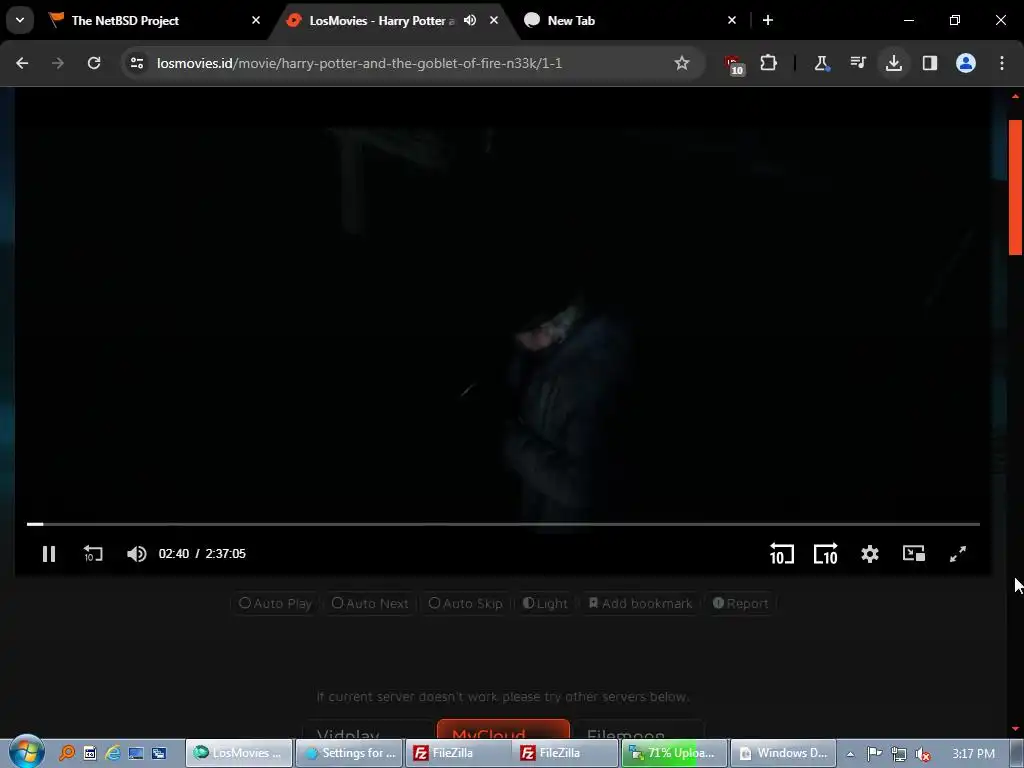Screen dimensions: 1024x768
Task: Close the New Tab tab
Action: 732,20
